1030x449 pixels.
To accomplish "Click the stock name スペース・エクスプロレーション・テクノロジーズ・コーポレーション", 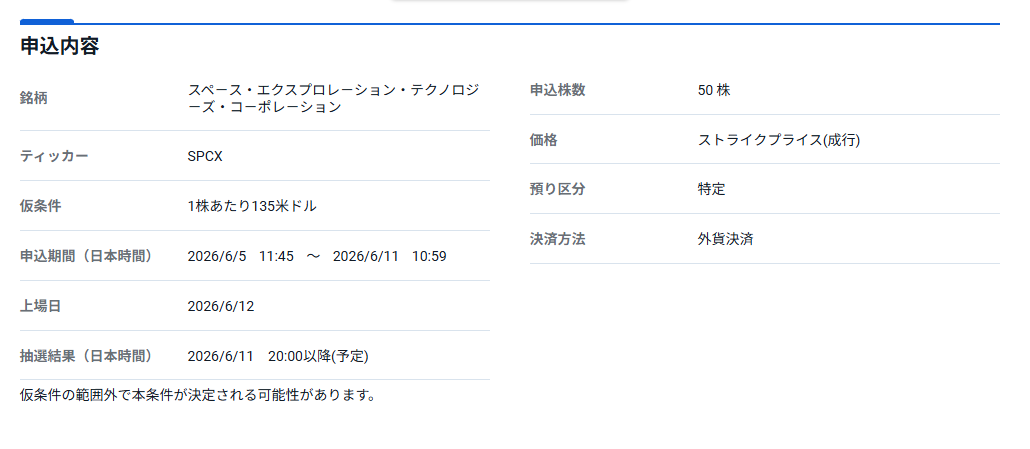I will (333, 98).
